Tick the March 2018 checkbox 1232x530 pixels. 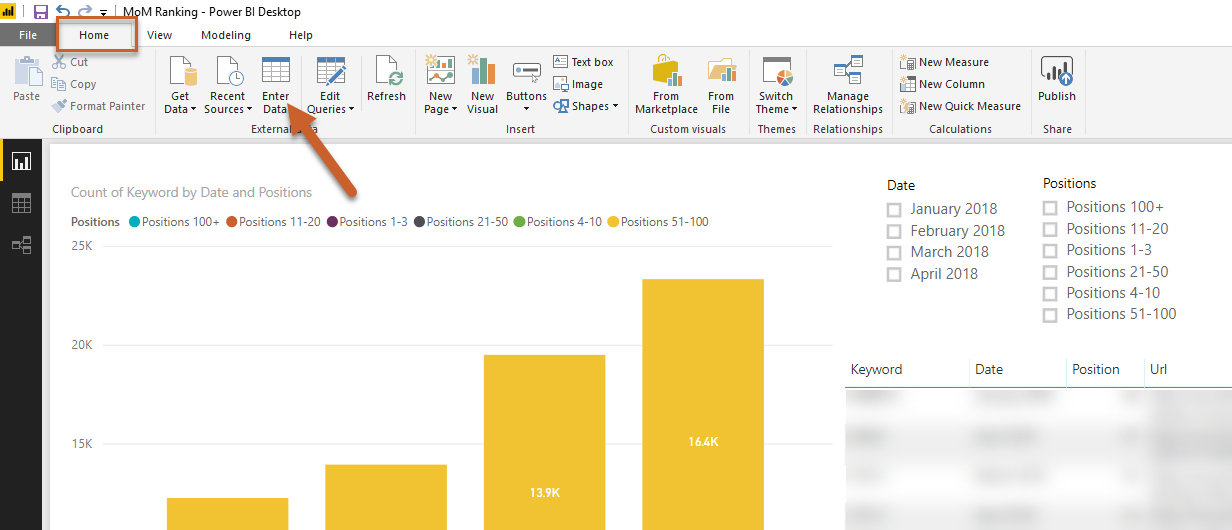894,253
